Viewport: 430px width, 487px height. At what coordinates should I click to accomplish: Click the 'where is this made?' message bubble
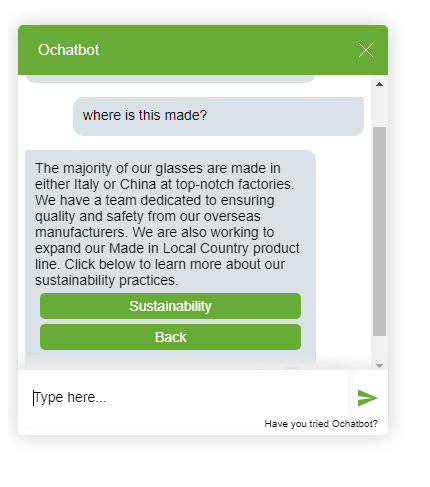(218, 116)
